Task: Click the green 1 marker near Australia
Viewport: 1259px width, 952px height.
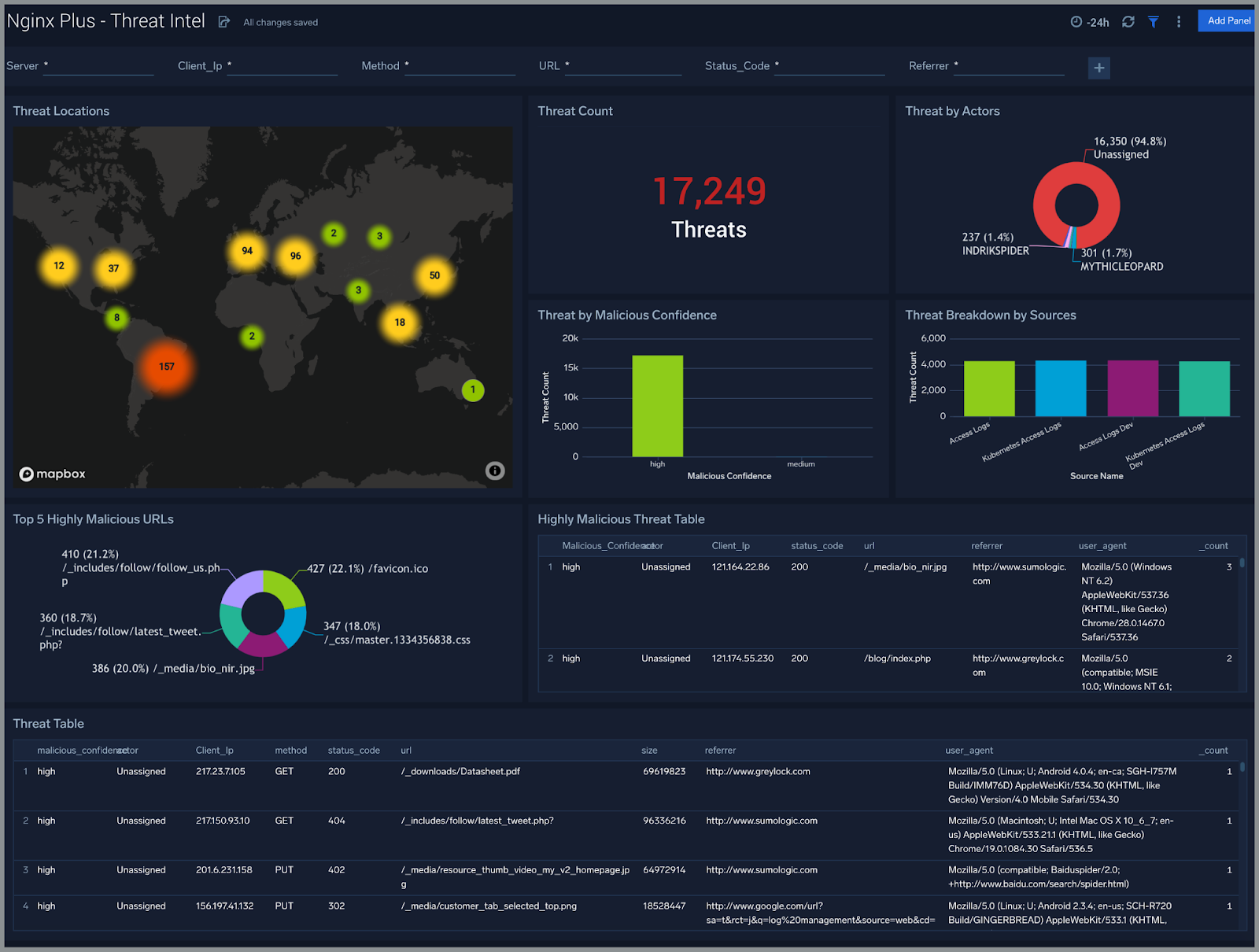Action: [473, 389]
